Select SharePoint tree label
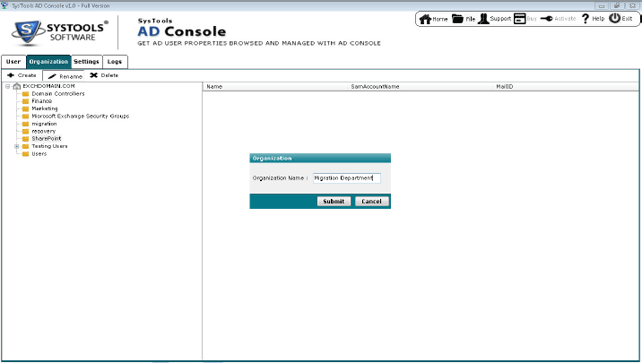This screenshot has height=363, width=642. pyautogui.click(x=46, y=139)
